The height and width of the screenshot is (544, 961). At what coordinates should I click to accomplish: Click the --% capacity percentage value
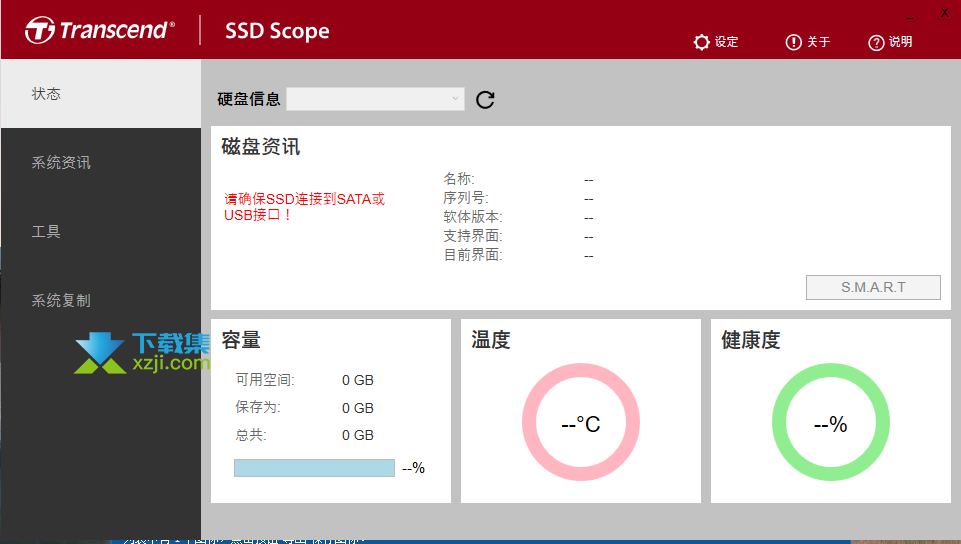point(414,468)
